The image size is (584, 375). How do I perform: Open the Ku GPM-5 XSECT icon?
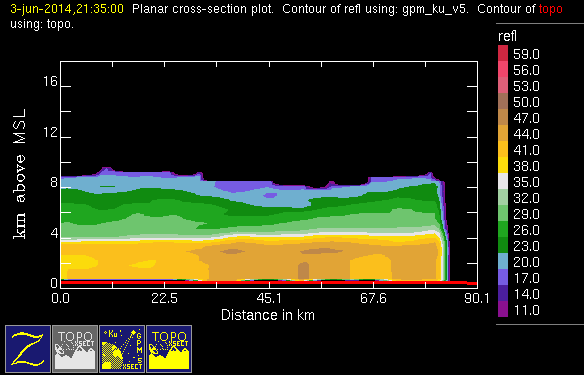122,349
